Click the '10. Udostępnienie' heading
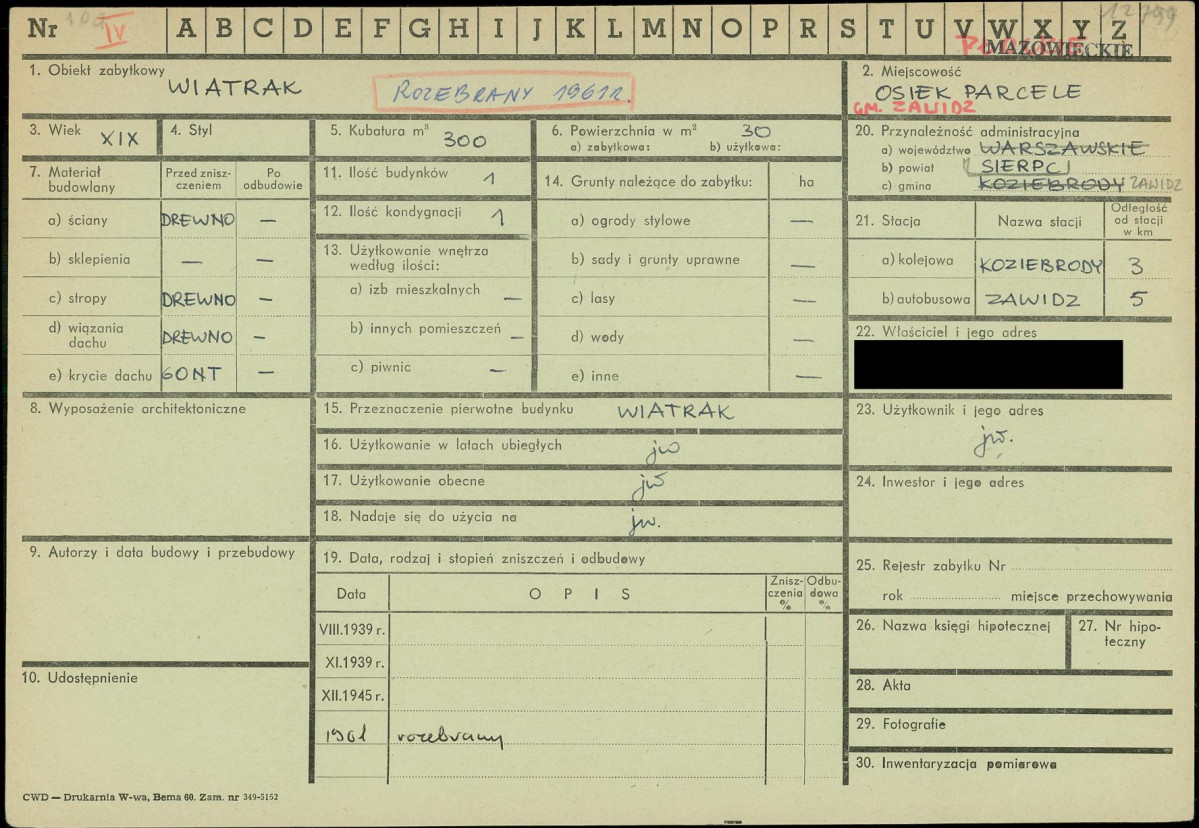This screenshot has width=1199, height=828. [x=80, y=678]
